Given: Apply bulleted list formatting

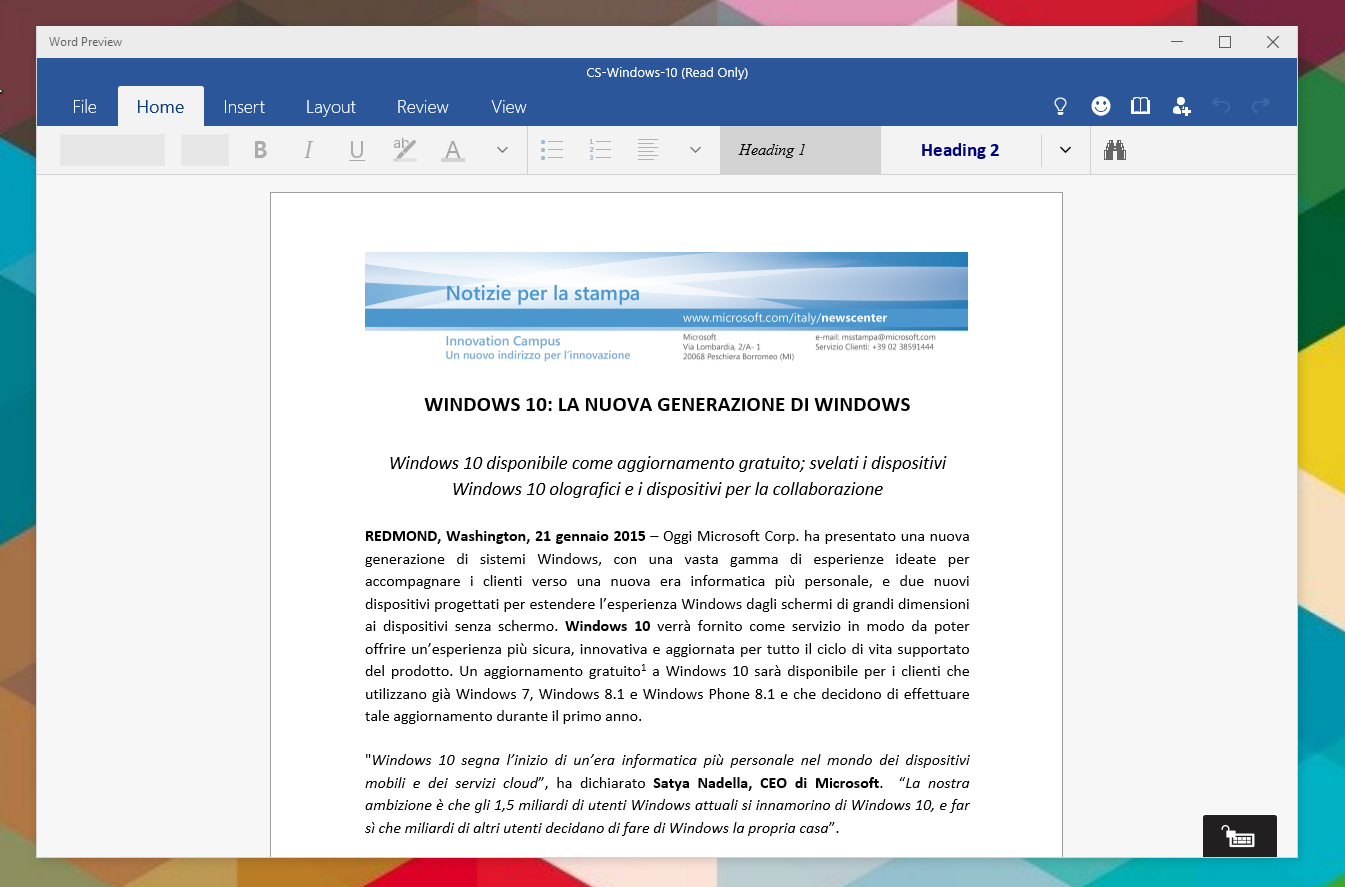Looking at the screenshot, I should click(552, 150).
